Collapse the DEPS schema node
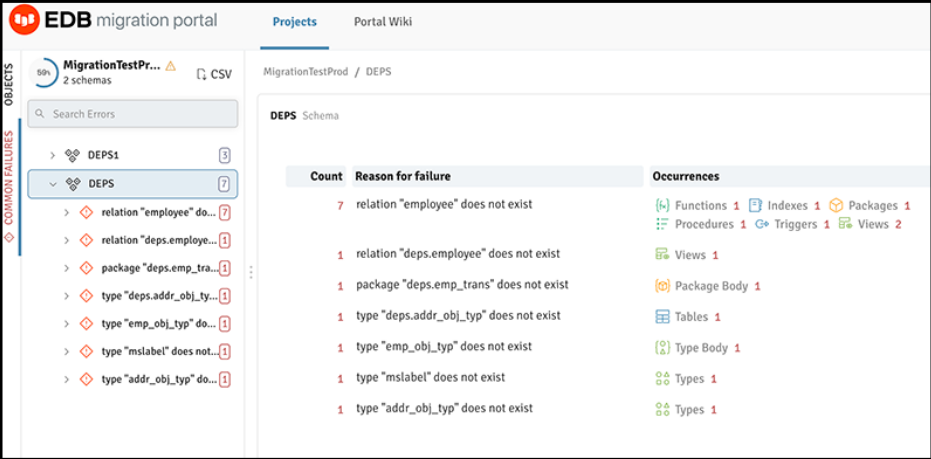This screenshot has height=459, width=931. coord(53,184)
